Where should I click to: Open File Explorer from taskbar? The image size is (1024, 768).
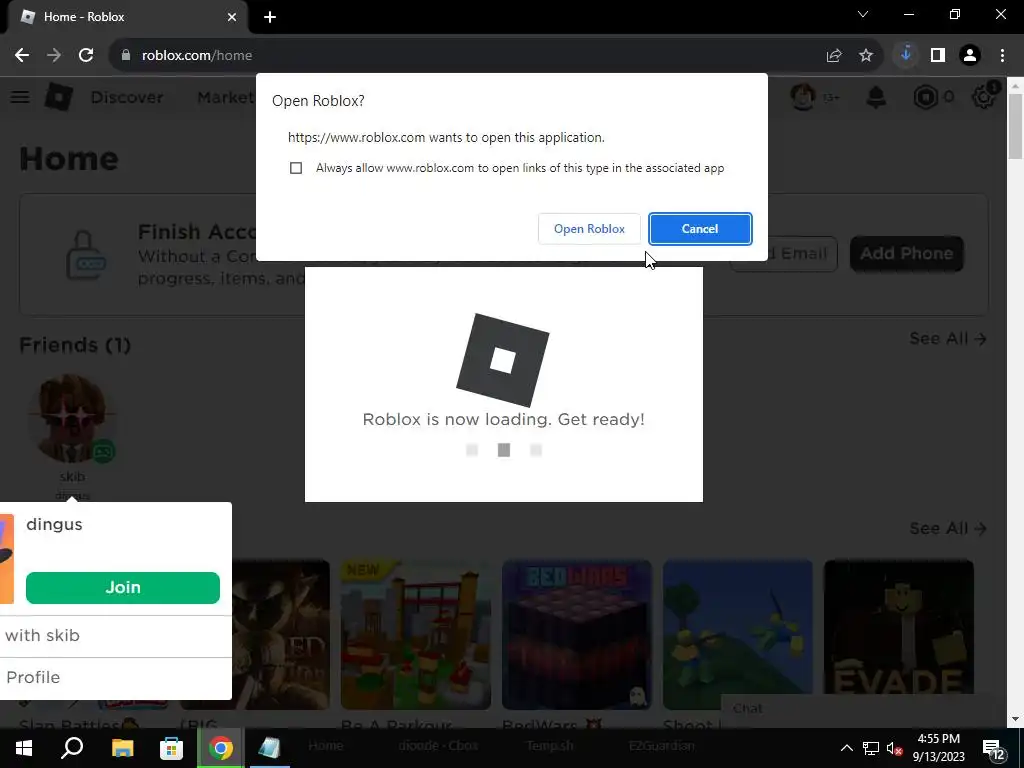coord(122,748)
